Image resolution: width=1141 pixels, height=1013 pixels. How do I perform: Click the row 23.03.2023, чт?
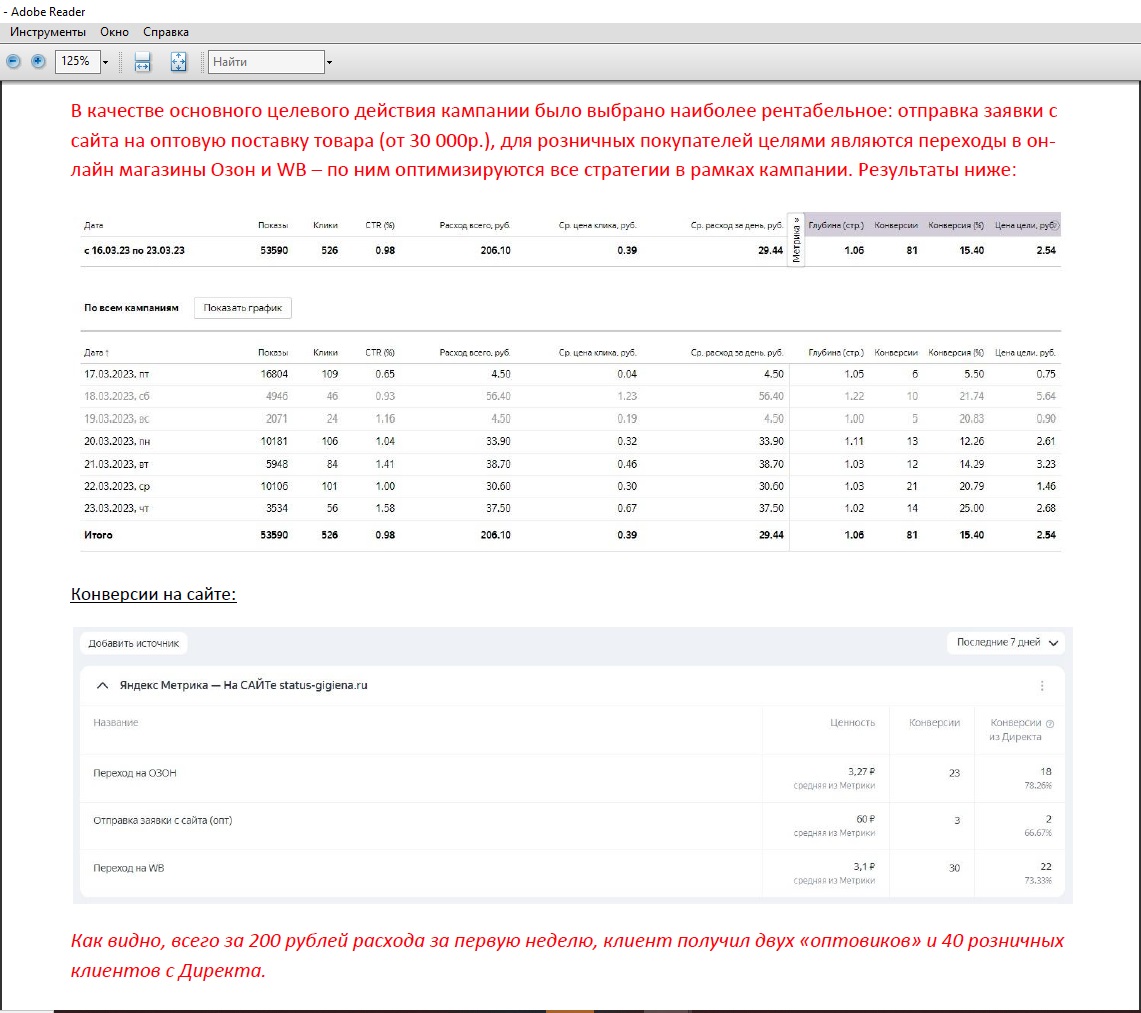click(570, 509)
